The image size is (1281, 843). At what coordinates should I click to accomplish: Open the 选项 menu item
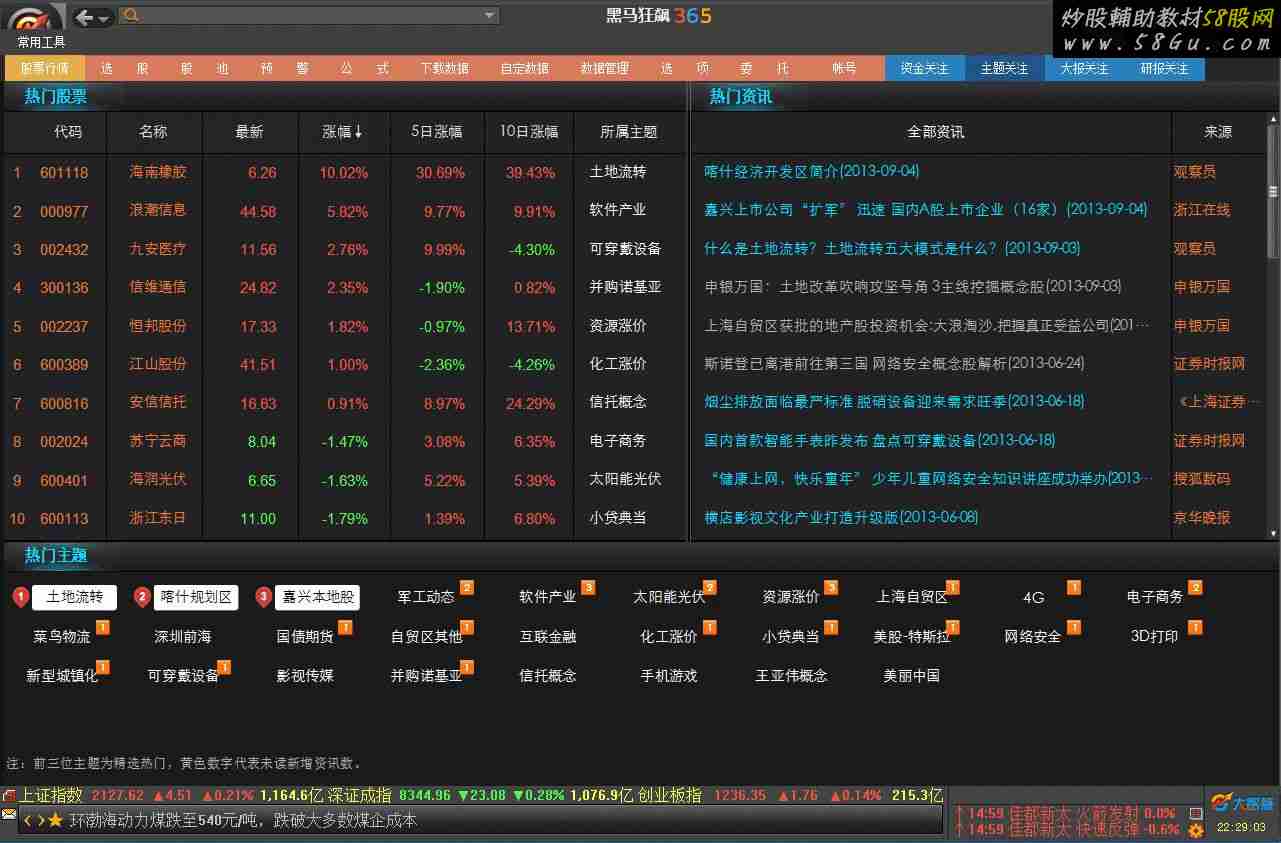[684, 68]
